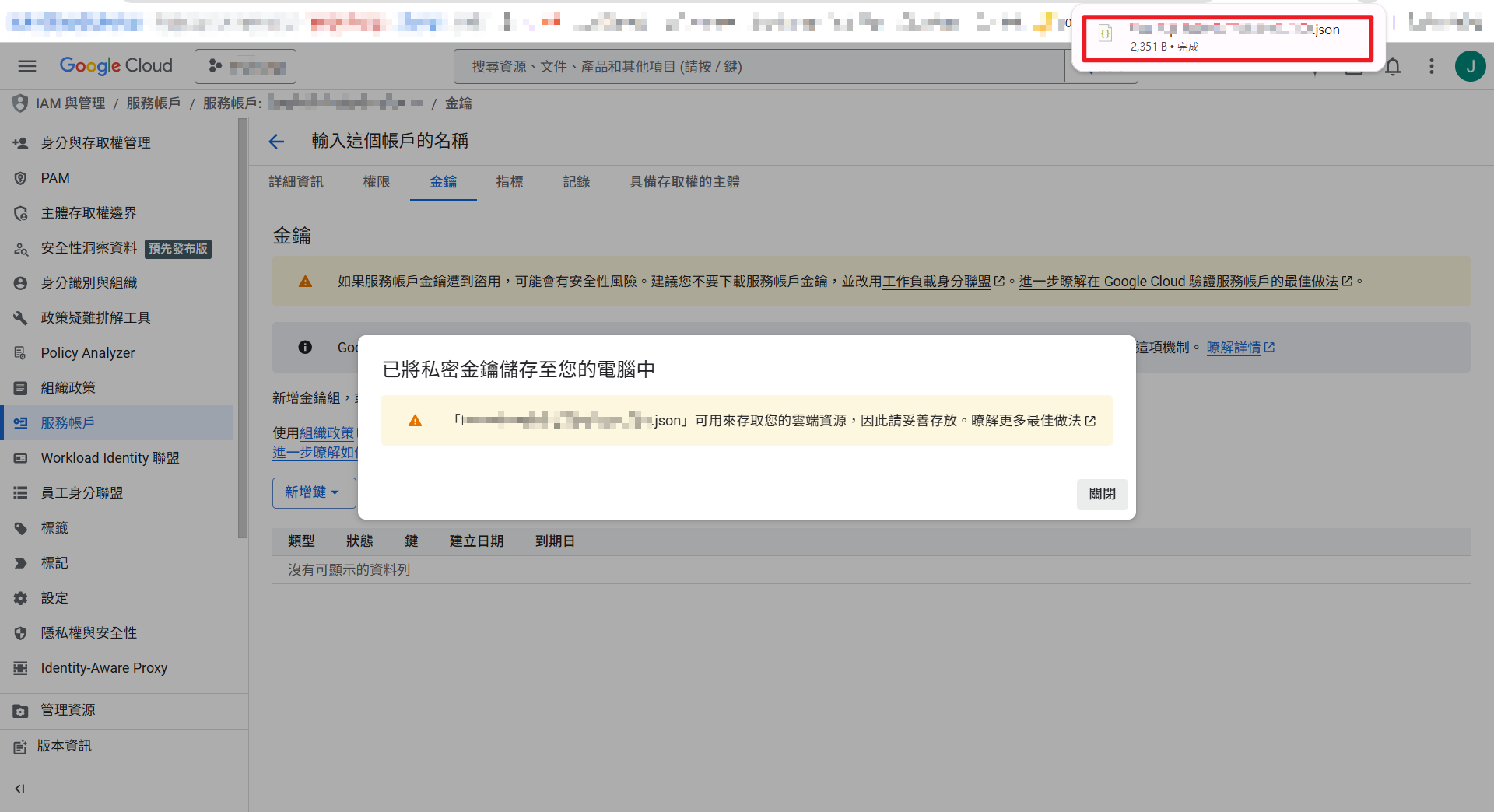Open the 新增鍵 dropdown
The image size is (1494, 812).
pyautogui.click(x=314, y=492)
